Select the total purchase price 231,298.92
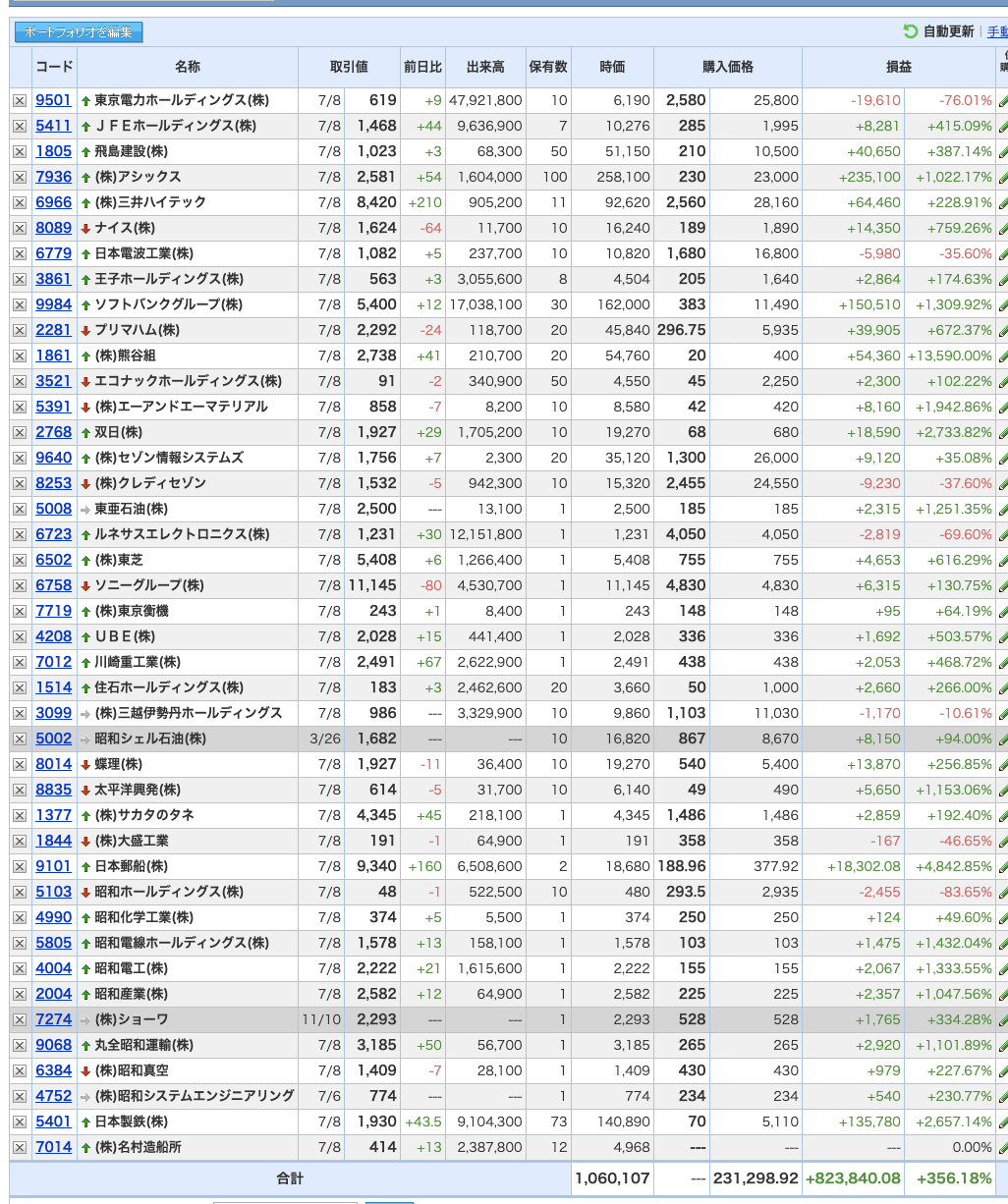Screen dimensions: 1008x1204 point(756,1177)
